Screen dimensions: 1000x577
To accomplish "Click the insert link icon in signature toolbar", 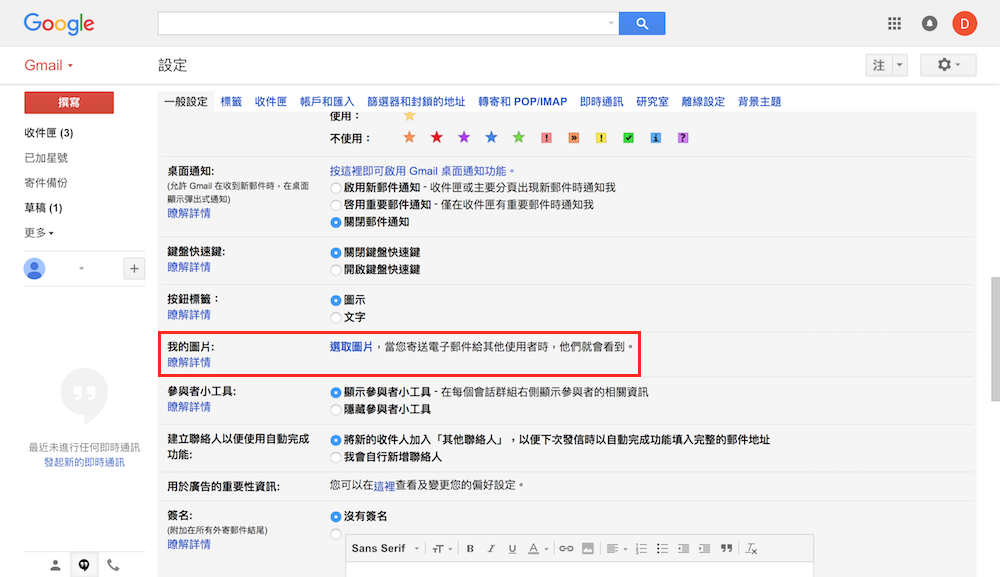I will pos(566,548).
